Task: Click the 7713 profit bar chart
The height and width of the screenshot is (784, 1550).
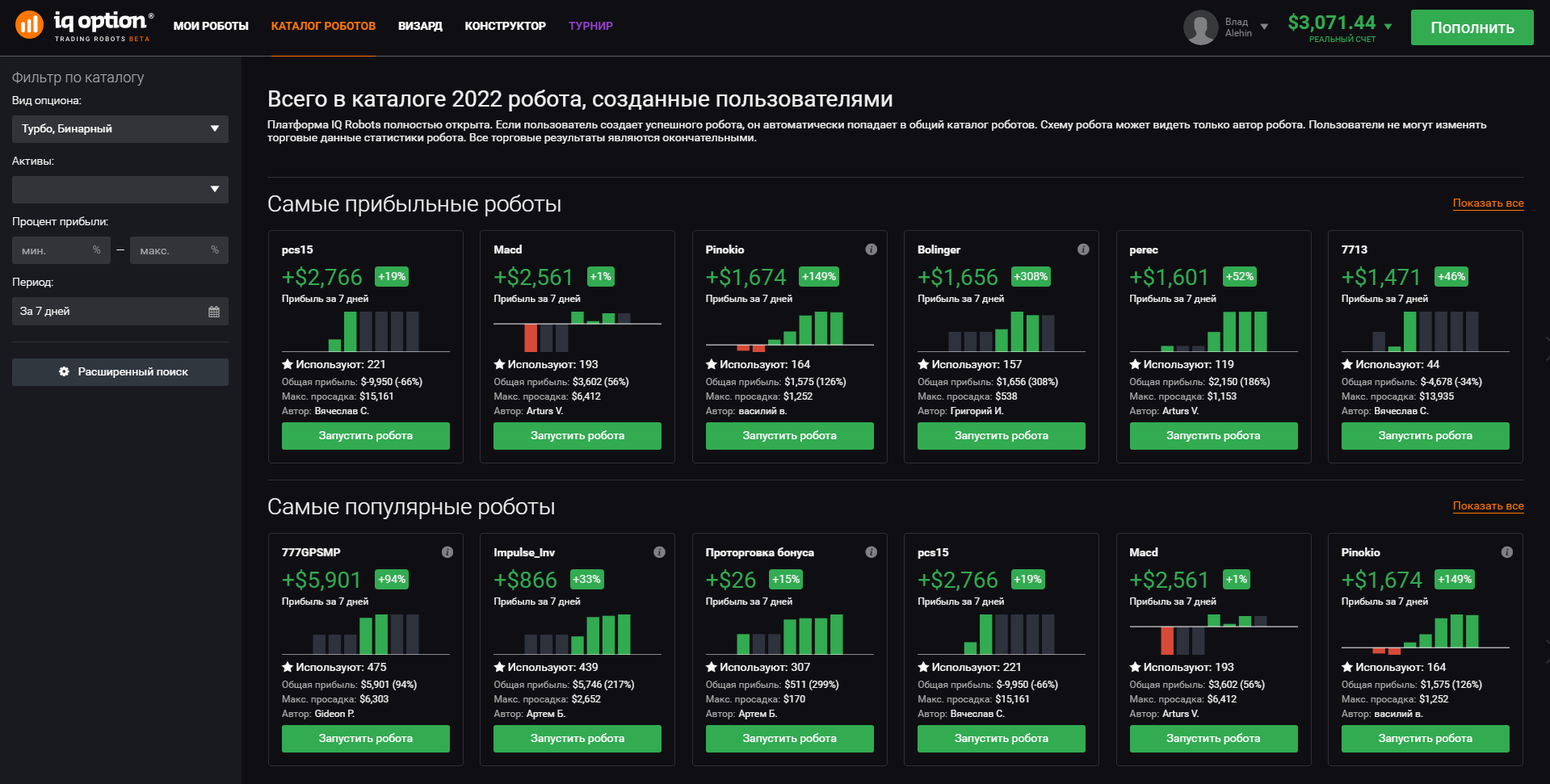Action: coord(1425,331)
